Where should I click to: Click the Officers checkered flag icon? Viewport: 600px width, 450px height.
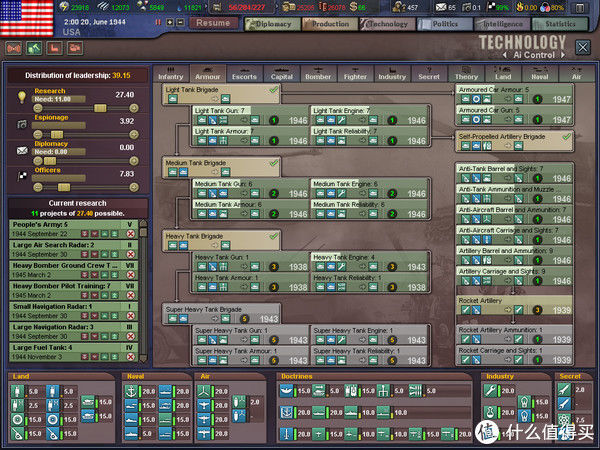pyautogui.click(x=22, y=176)
